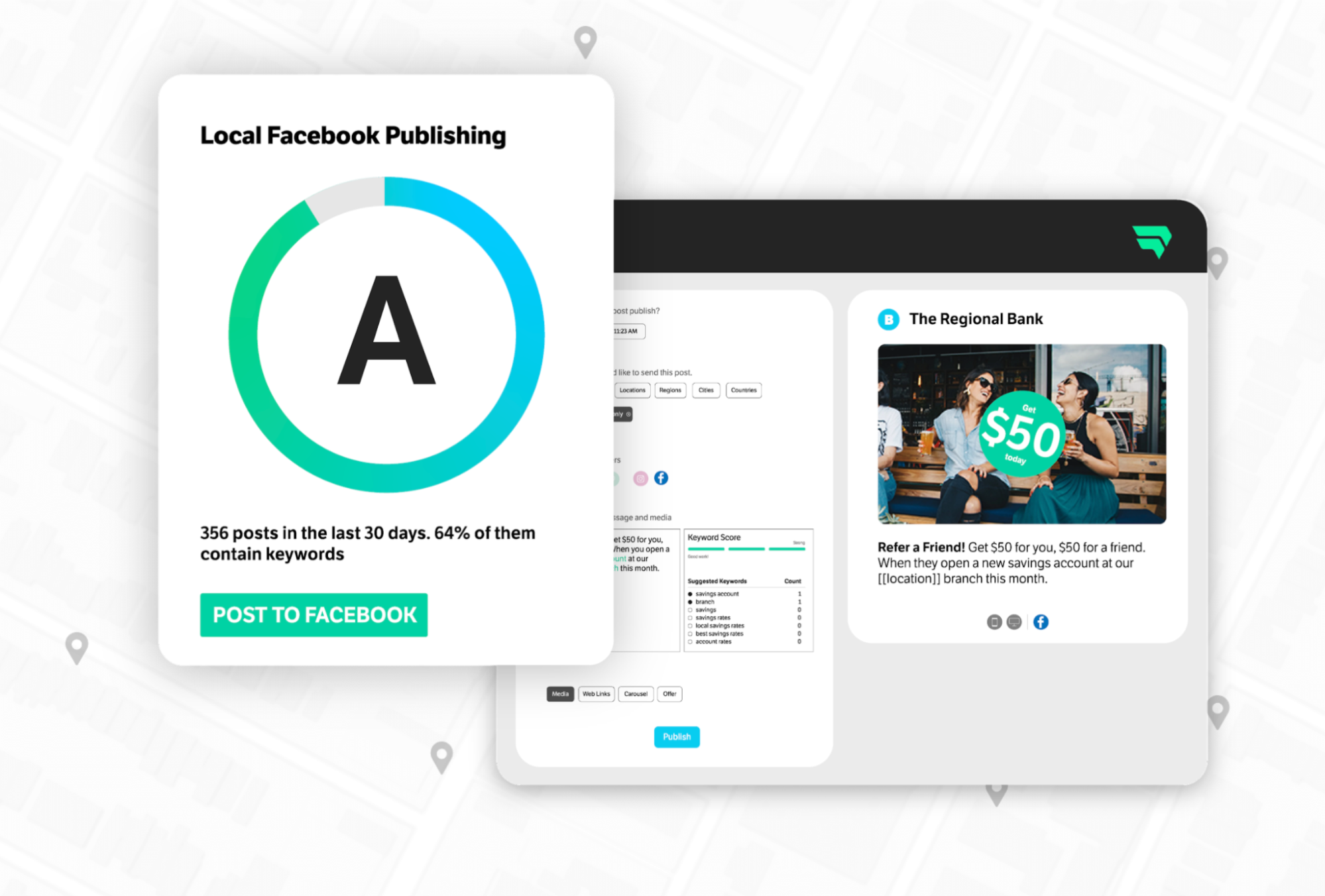Viewport: 1325px width, 896px height.
Task: Expand the Cities dropdown filter
Action: point(707,390)
